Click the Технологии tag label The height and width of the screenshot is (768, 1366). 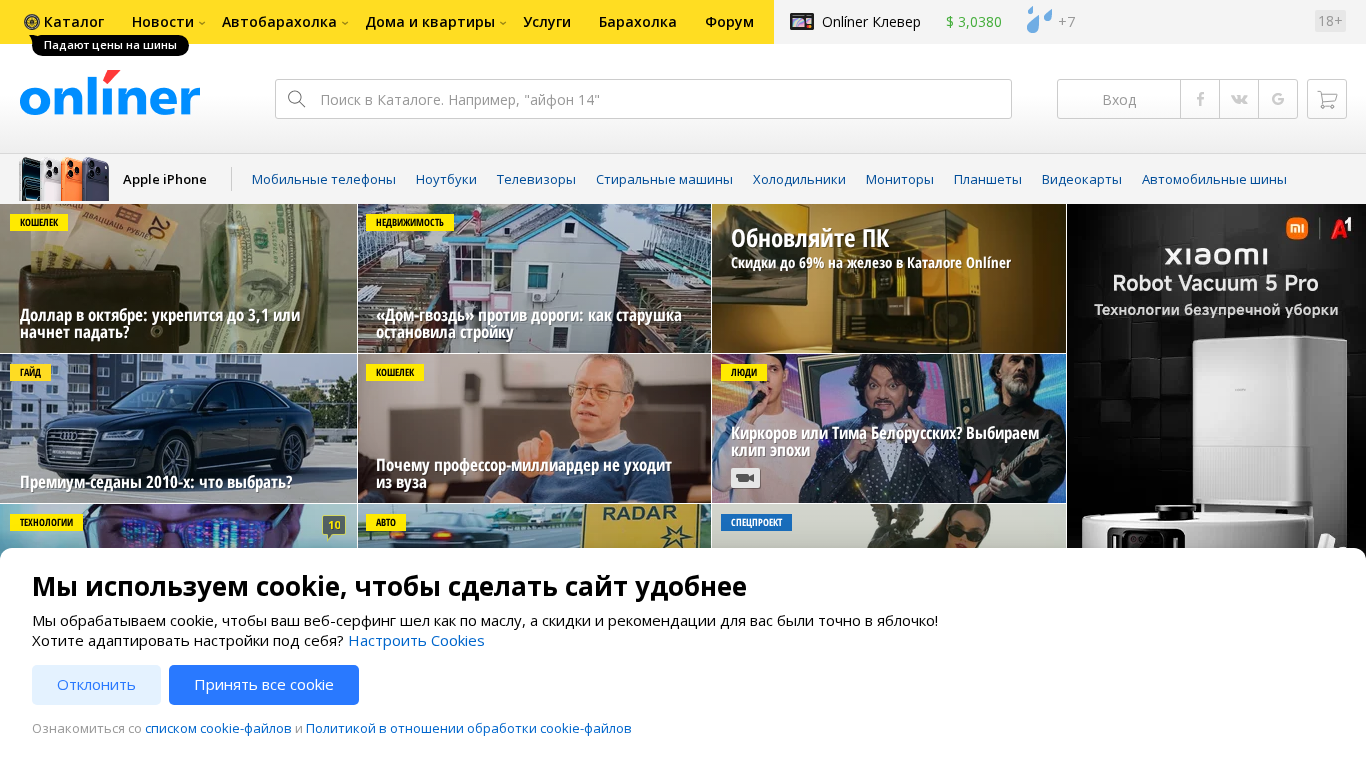(46, 522)
